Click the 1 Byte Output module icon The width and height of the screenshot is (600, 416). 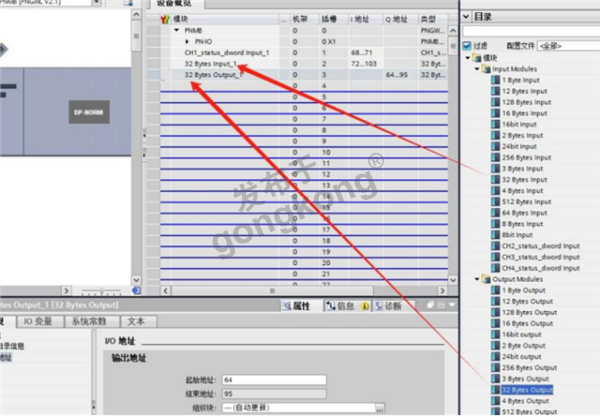496,290
